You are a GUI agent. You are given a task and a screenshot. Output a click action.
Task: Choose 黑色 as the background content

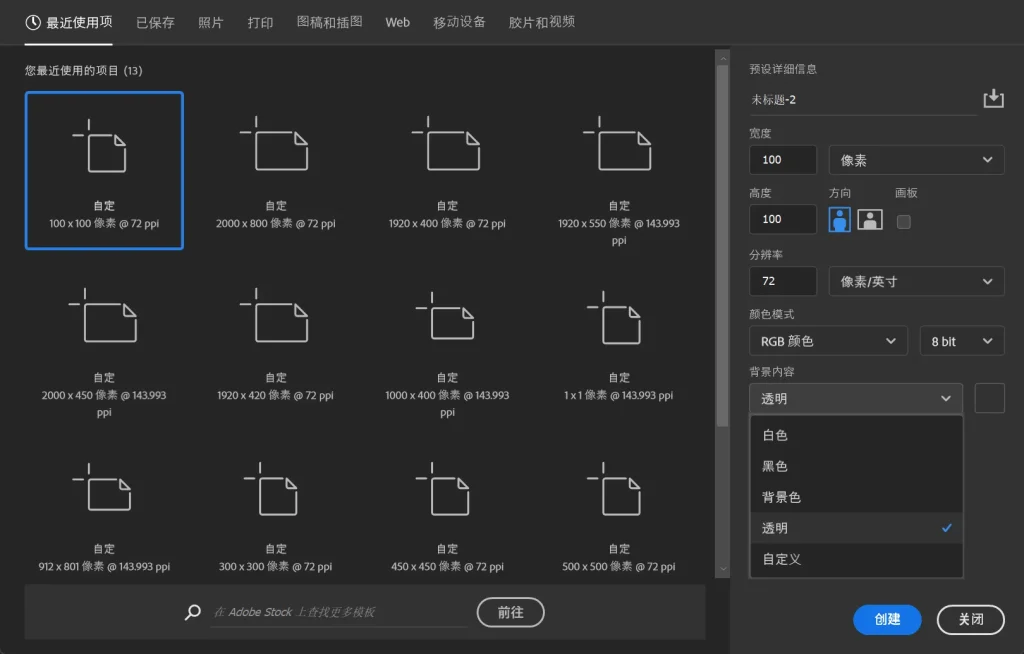click(856, 465)
